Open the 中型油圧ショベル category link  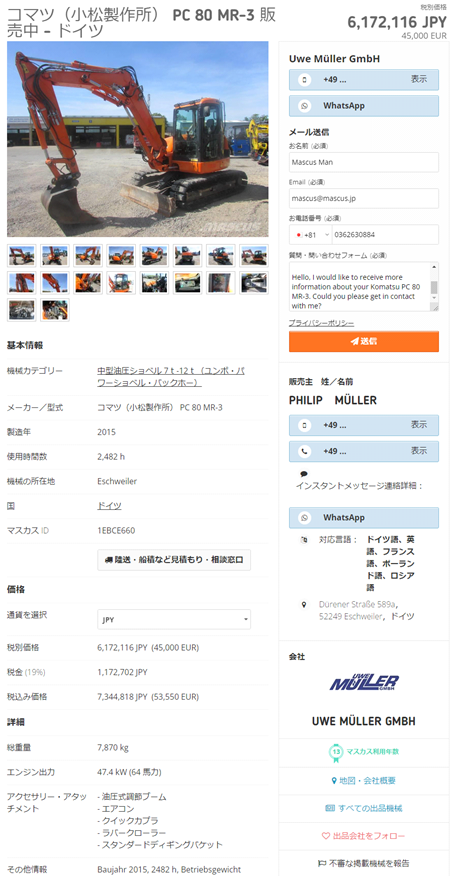pyautogui.click(x=171, y=377)
